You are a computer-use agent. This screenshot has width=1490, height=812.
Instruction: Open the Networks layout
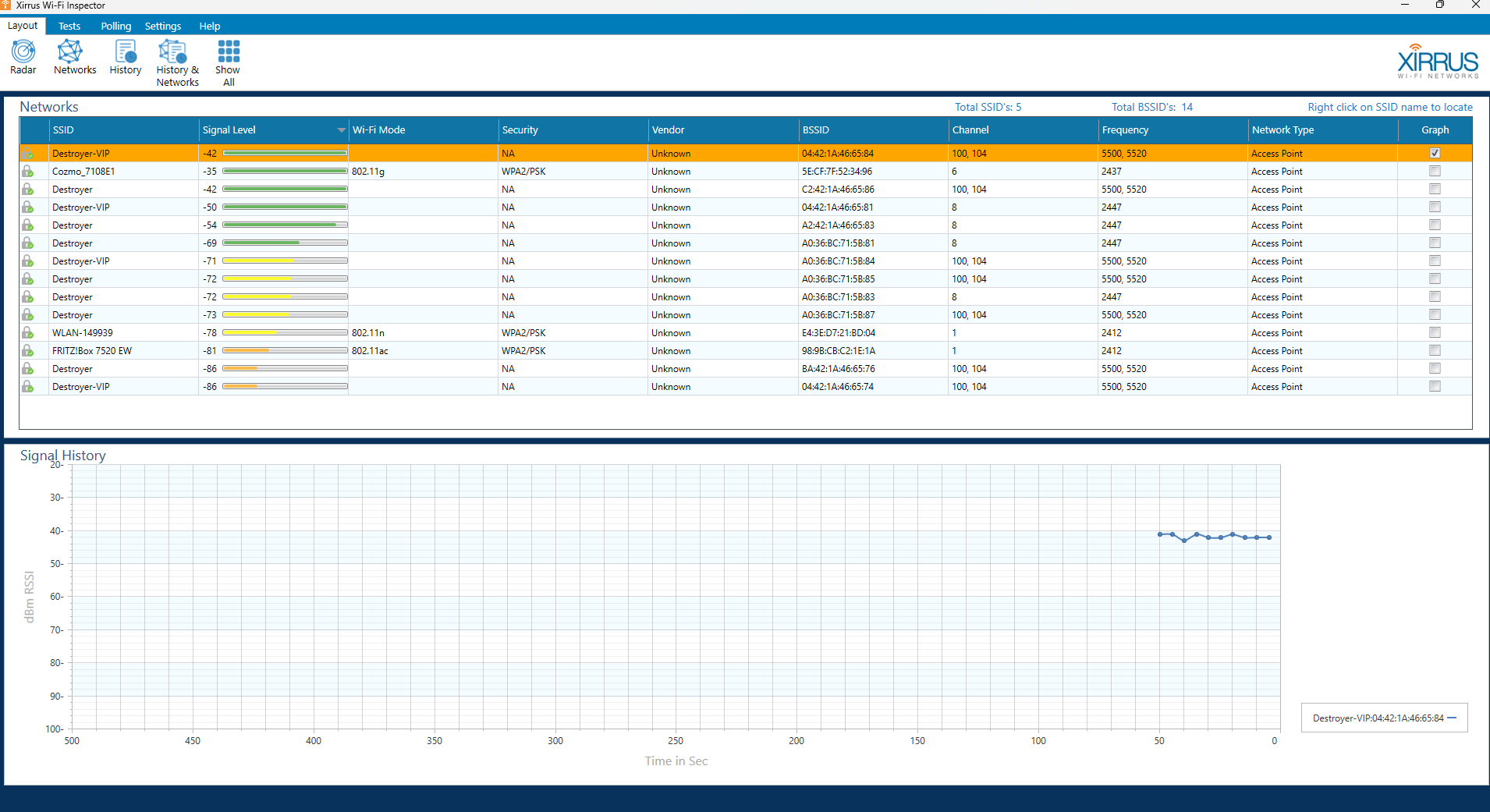coord(75,58)
